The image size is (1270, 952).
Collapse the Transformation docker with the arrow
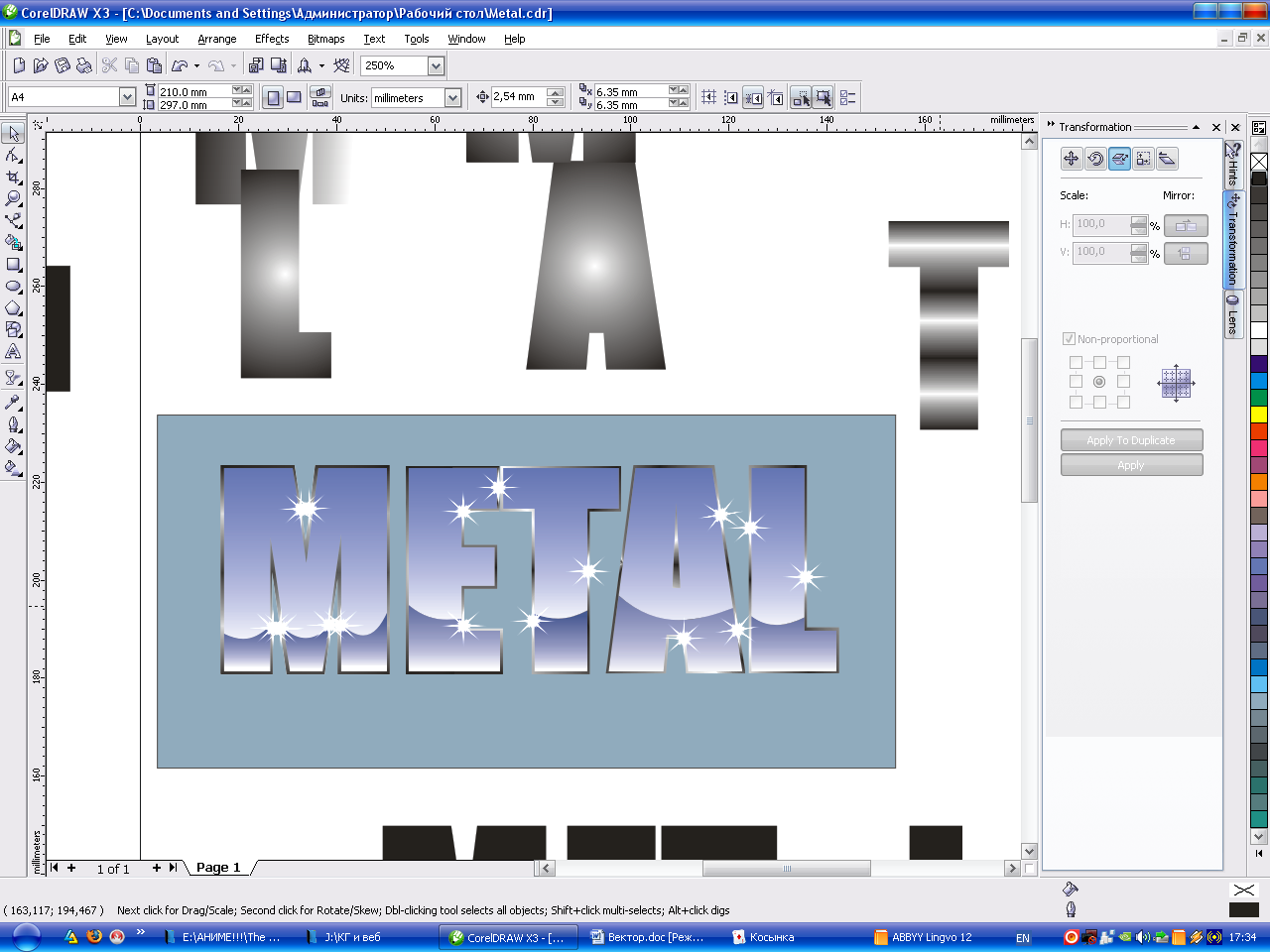tap(1196, 127)
